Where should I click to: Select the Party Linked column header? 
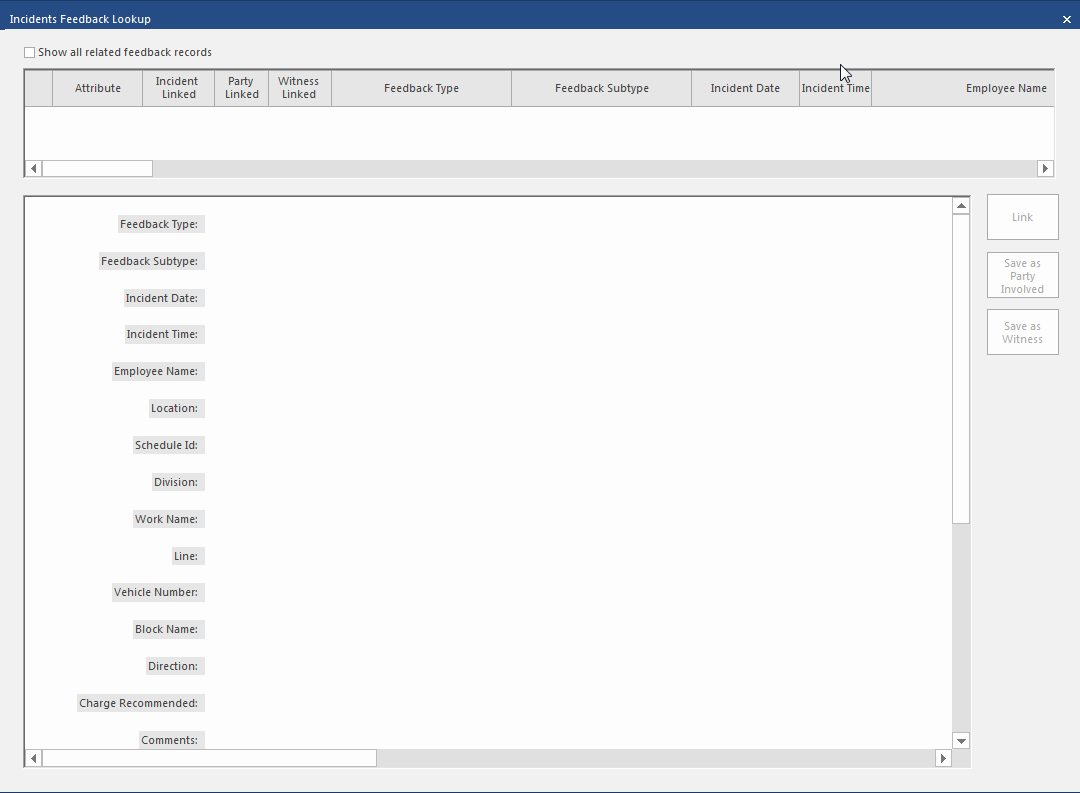point(241,88)
